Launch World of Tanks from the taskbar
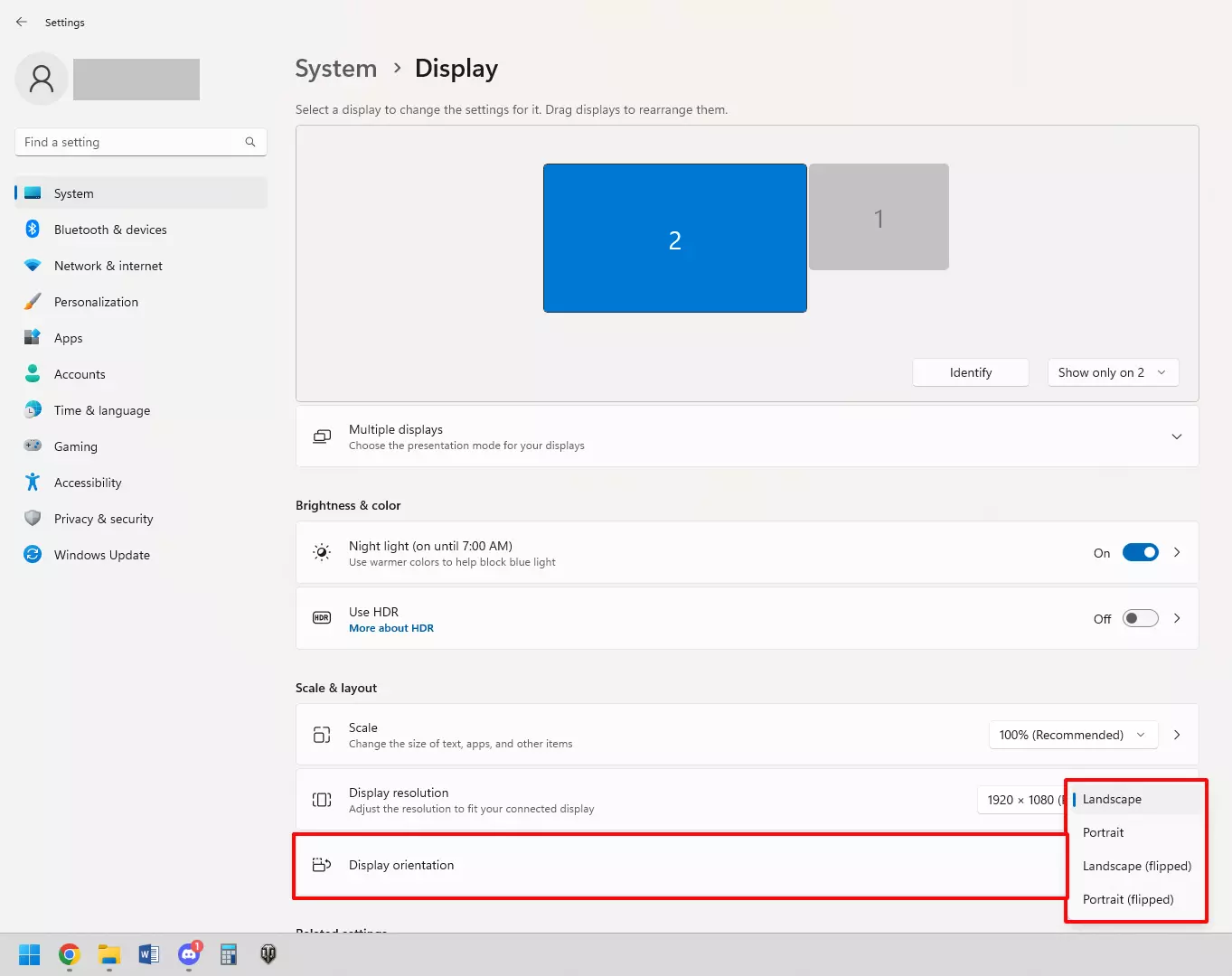This screenshot has width=1232, height=976. 268,954
